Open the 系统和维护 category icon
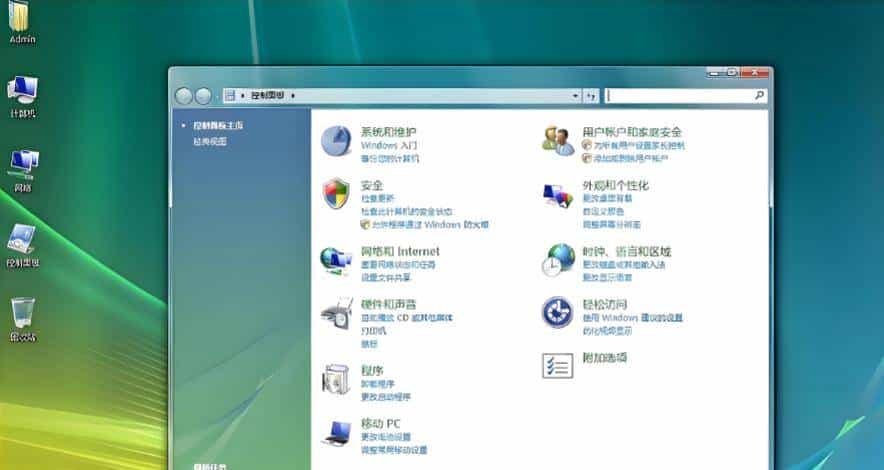 click(336, 141)
